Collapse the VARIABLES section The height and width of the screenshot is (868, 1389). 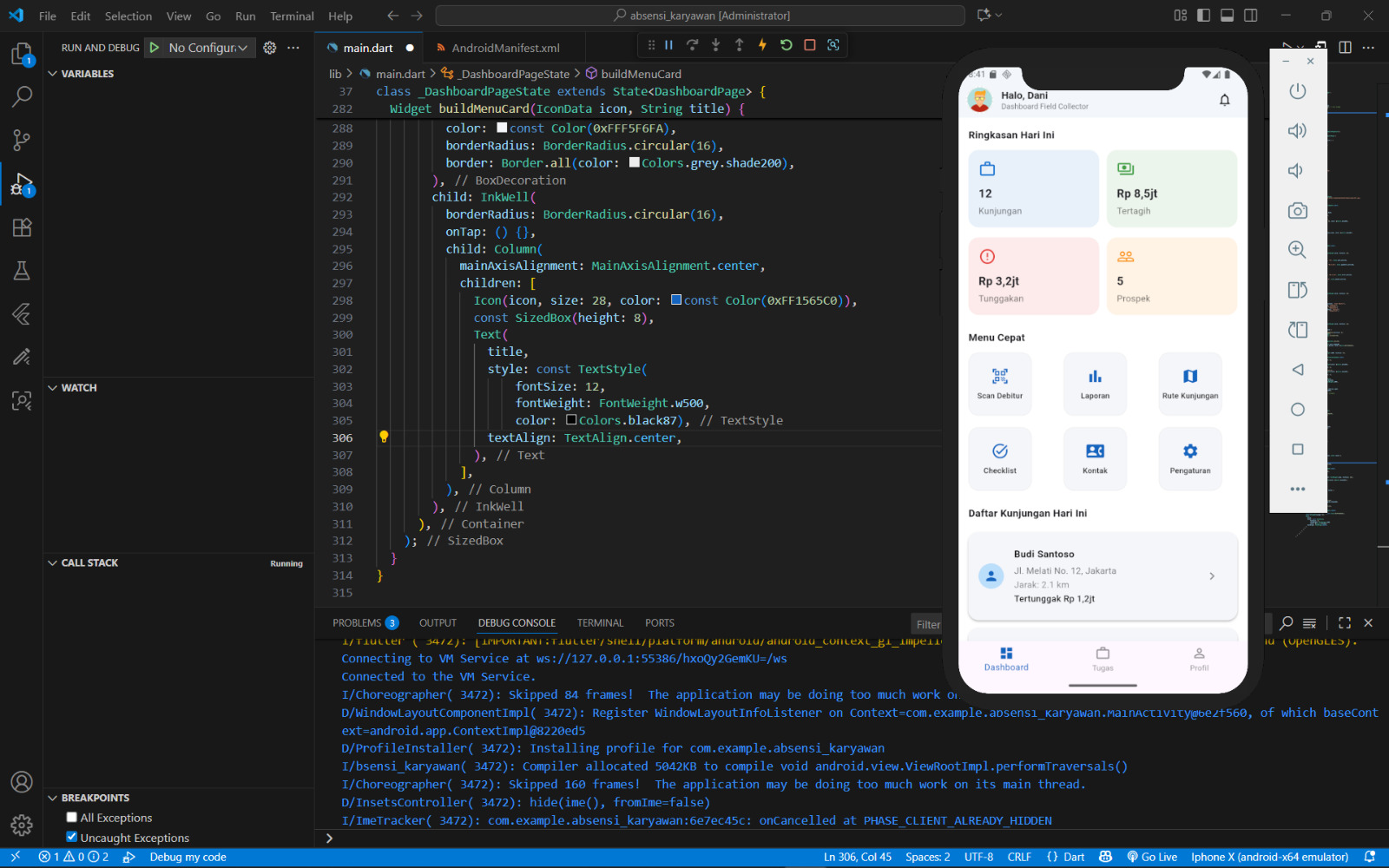point(53,74)
